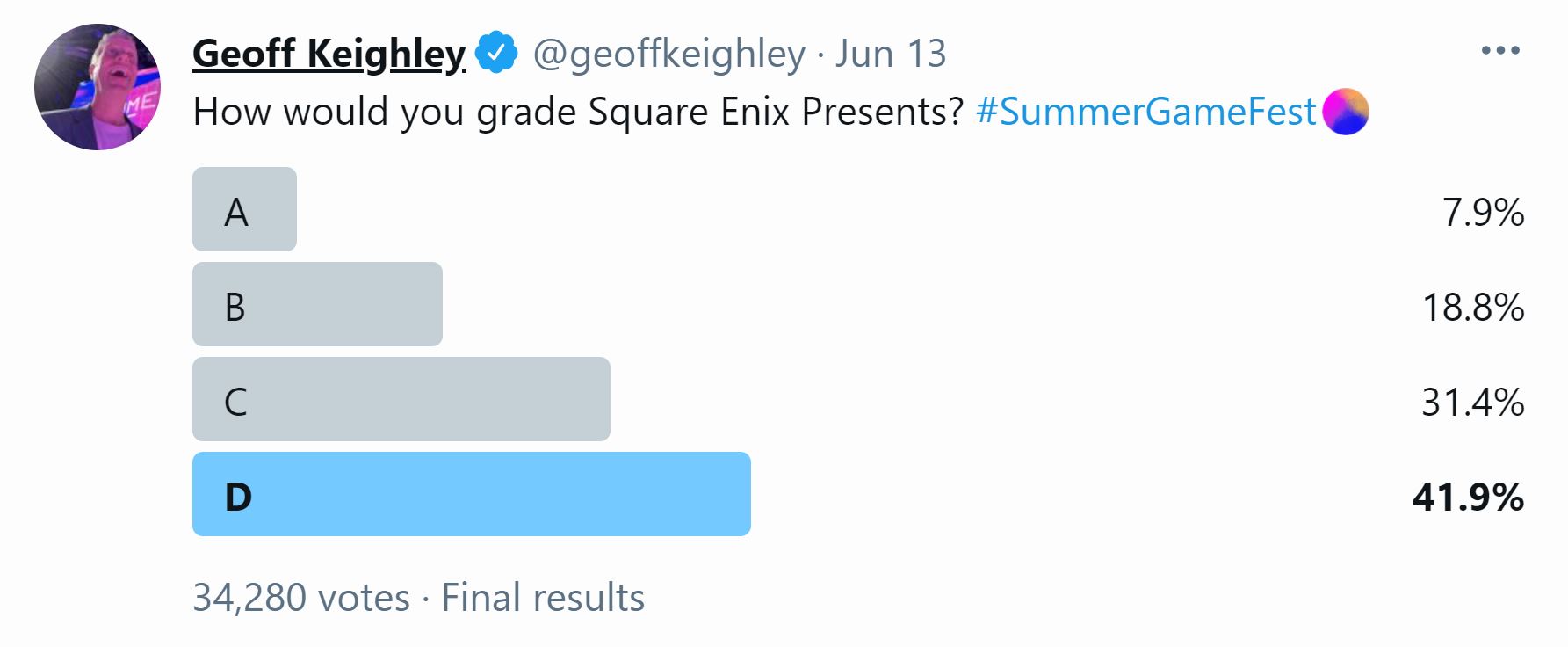The height and width of the screenshot is (647, 1568).
Task: Click the highlighted blue winning poll bar
Action: (x=471, y=494)
